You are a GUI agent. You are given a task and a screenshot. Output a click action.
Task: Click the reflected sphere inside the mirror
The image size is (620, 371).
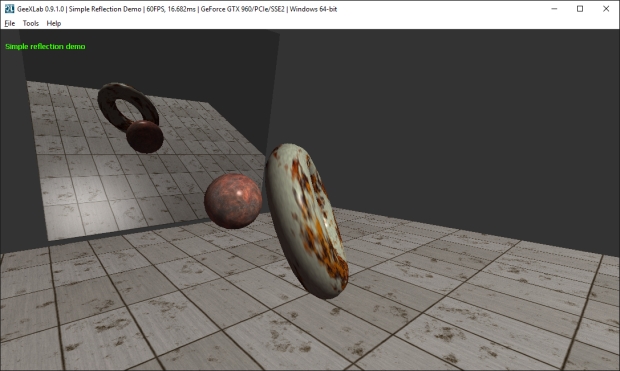[x=145, y=136]
